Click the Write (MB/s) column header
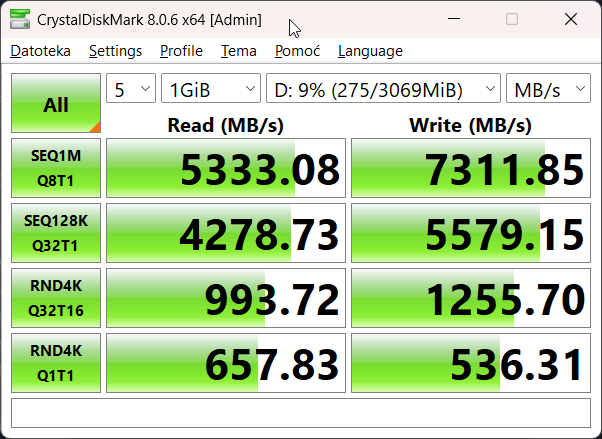The width and height of the screenshot is (602, 439). (470, 125)
